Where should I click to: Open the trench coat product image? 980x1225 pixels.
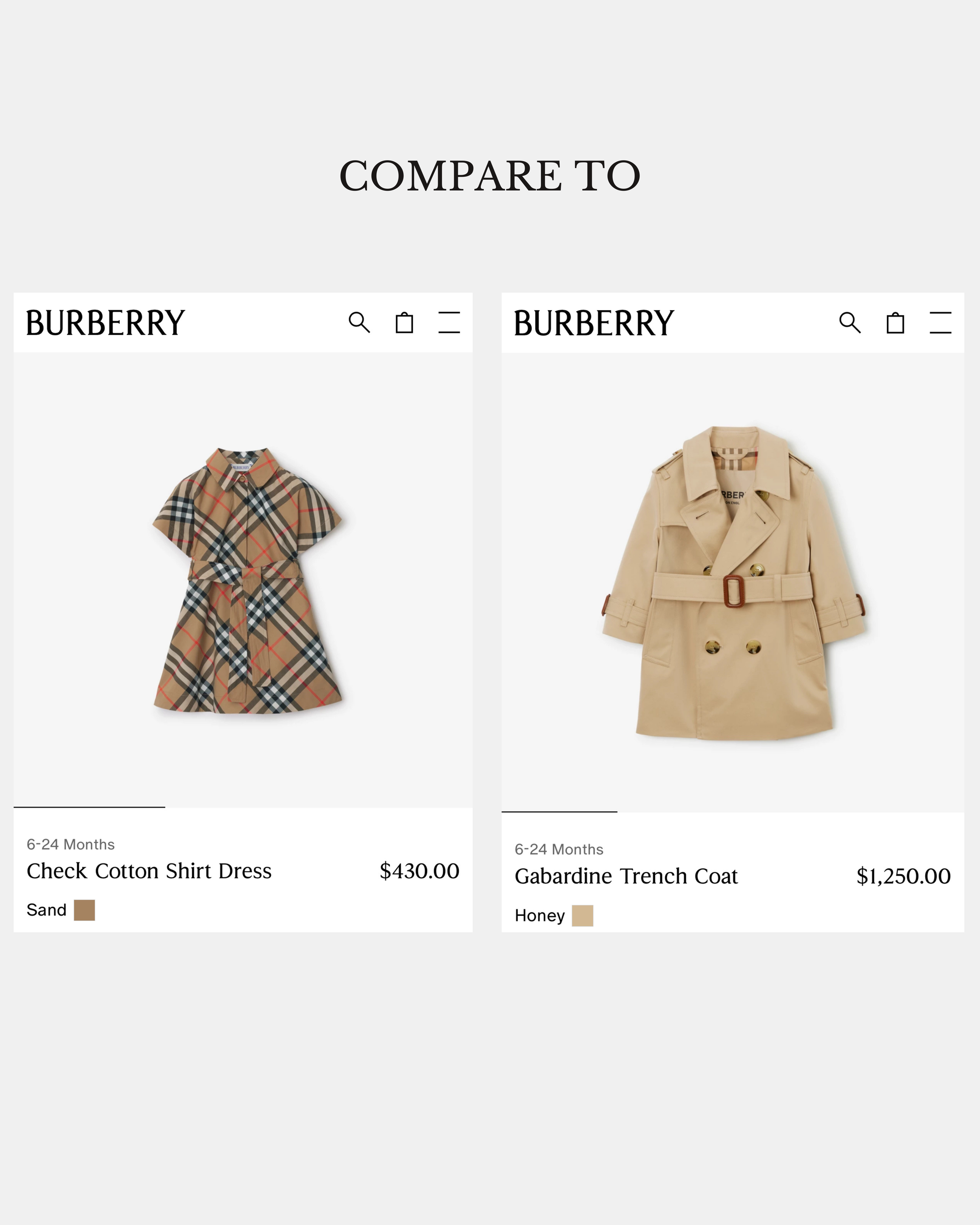tap(733, 583)
